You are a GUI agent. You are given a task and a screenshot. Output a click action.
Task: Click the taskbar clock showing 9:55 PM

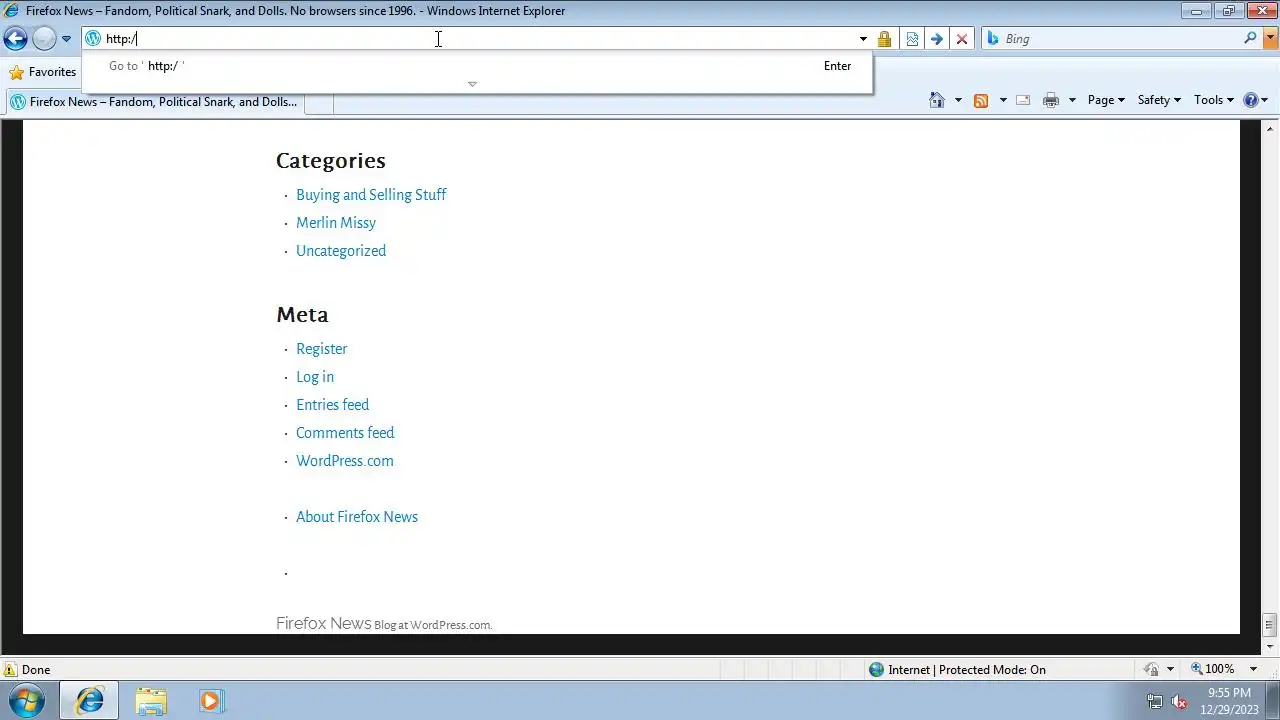[1229, 701]
